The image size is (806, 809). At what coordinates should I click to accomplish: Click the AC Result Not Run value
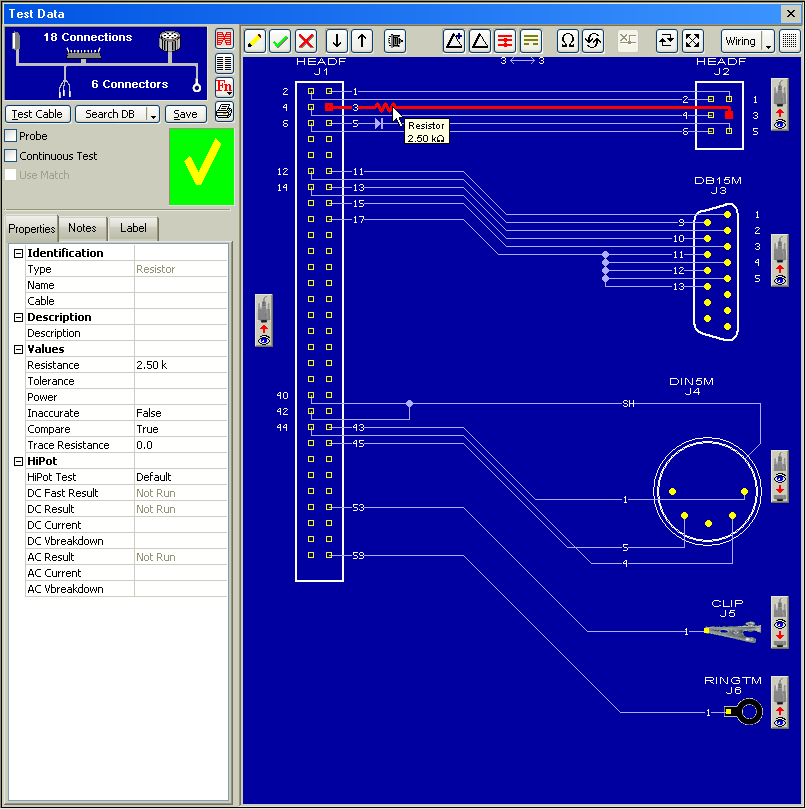(181, 557)
